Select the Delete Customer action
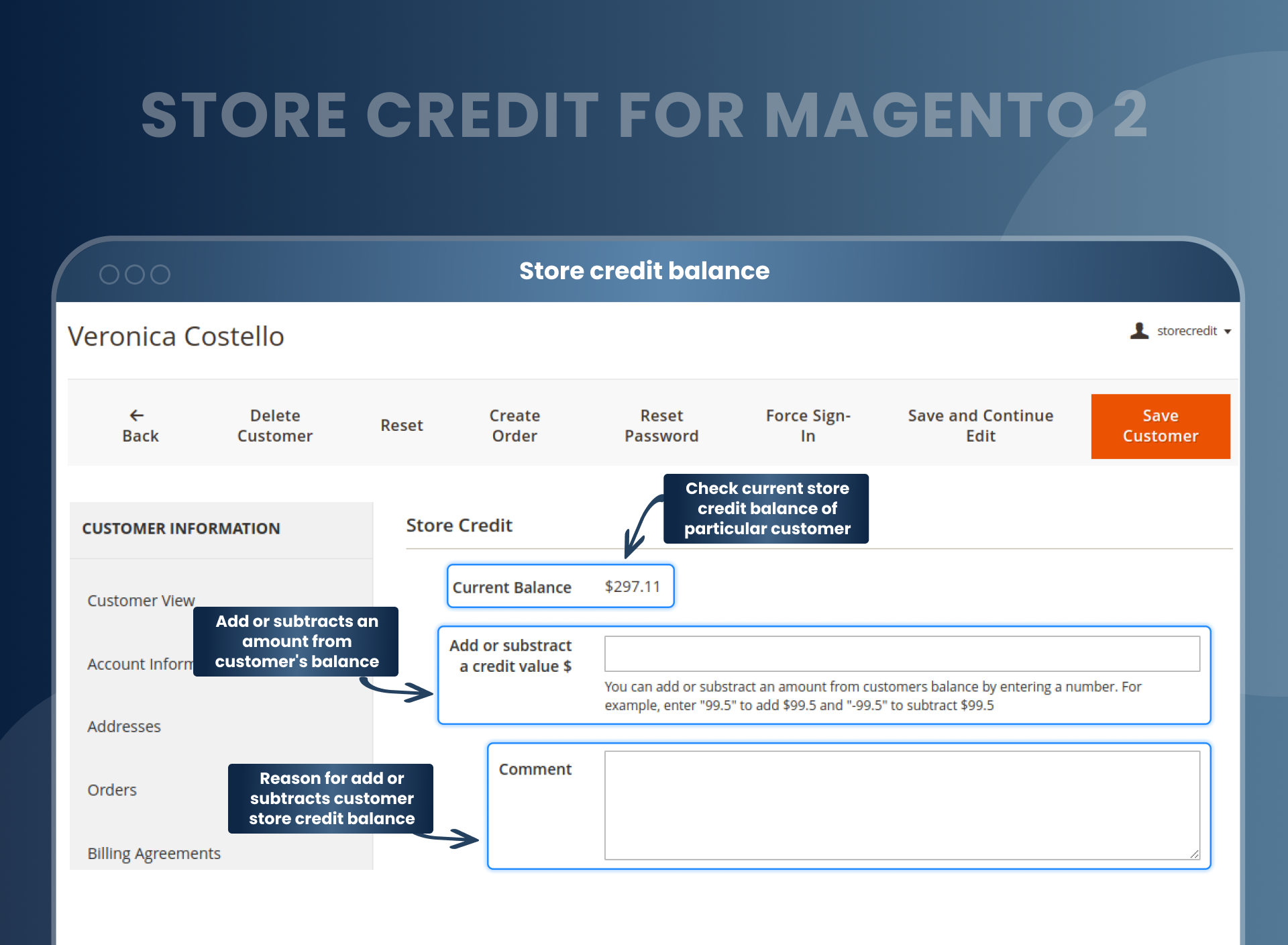1288x945 pixels. pyautogui.click(x=274, y=426)
